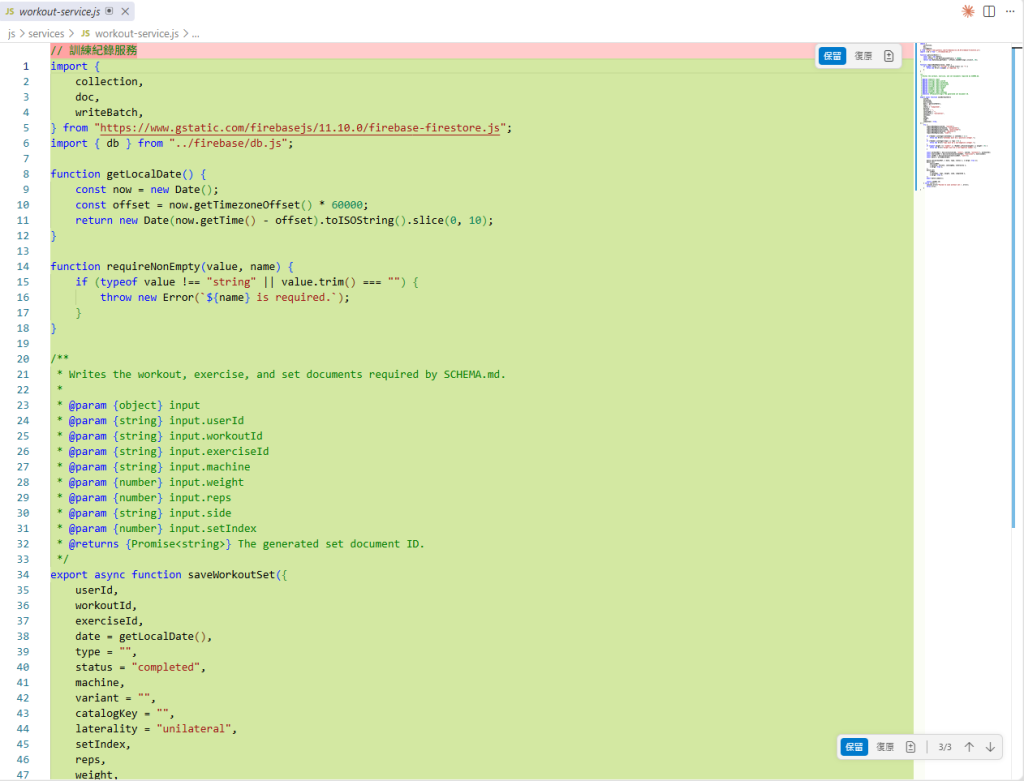This screenshot has height=781, width=1024.
Task: Click the "@param {string} input.machine" doc line
Action: [x=153, y=467]
